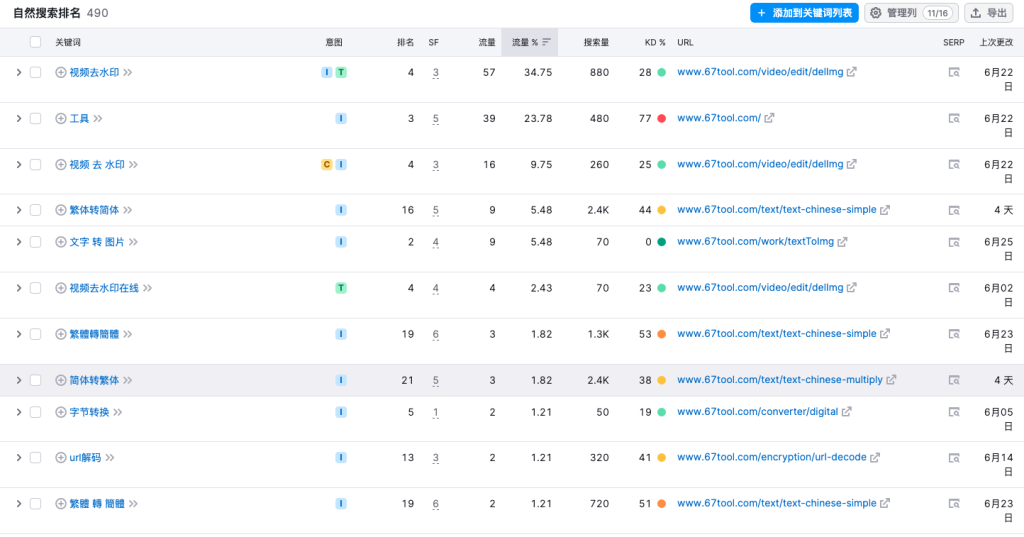Click the T intent badge for 视频去水印在线
Screen dimensions: 1024x537
(341, 288)
